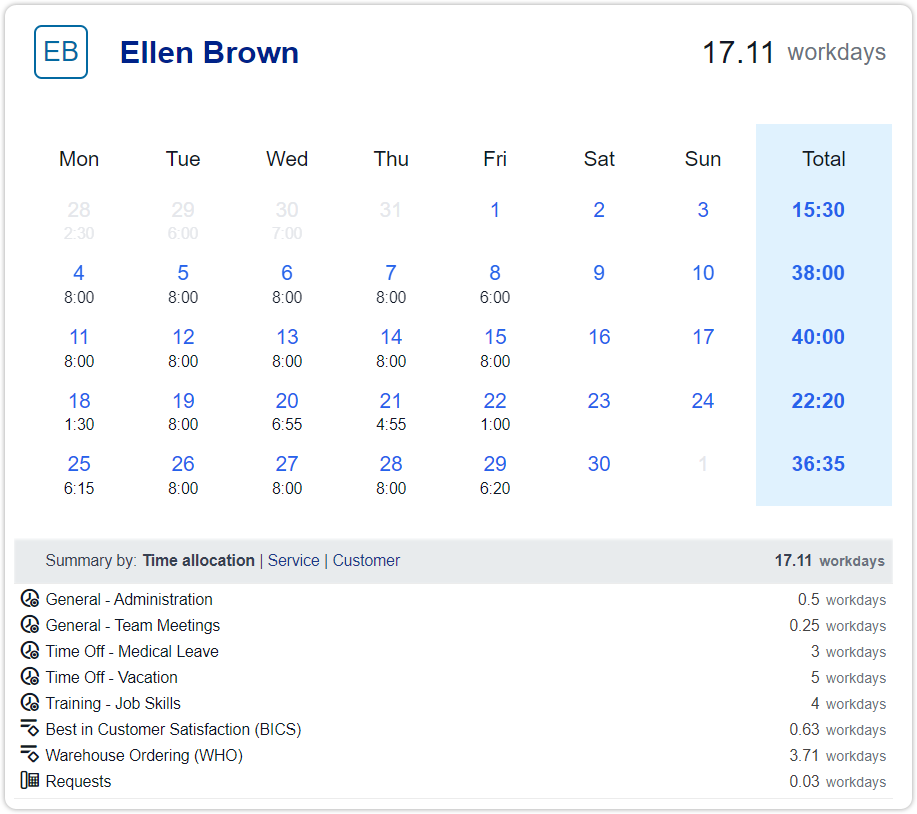Select Saturday the 30th
The image size is (917, 814).
(x=599, y=464)
